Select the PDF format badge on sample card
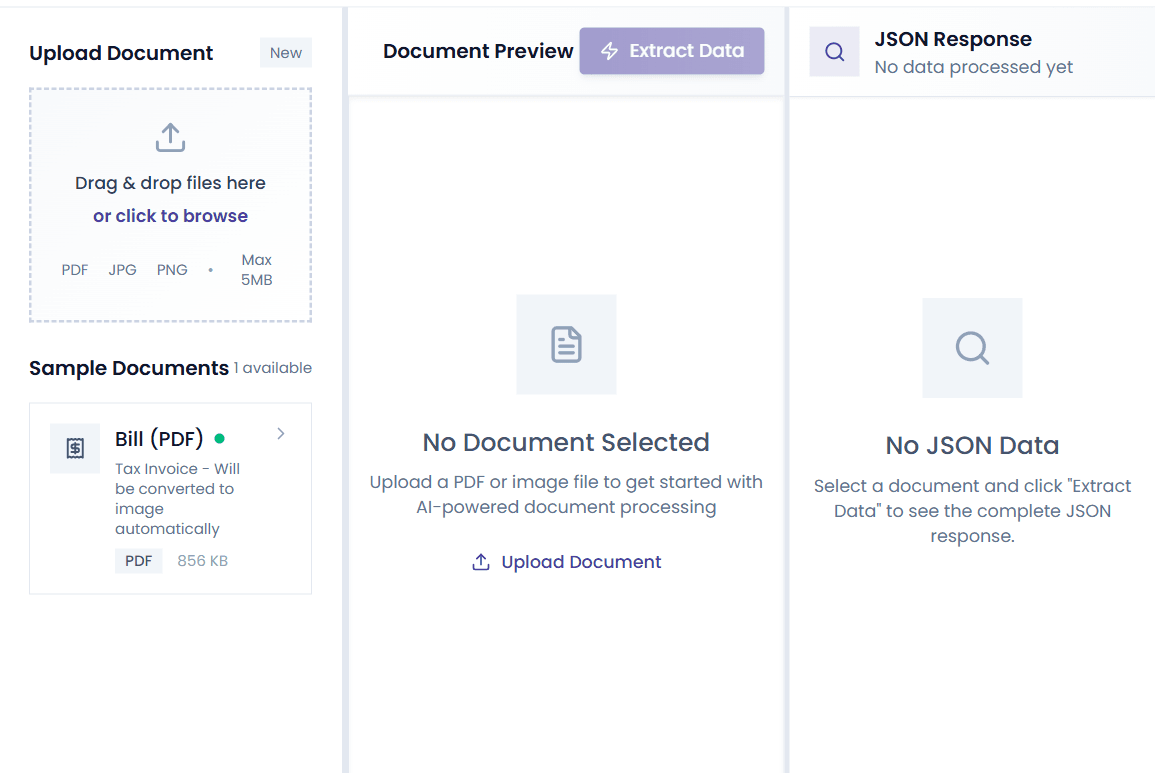The image size is (1155, 773). click(139, 561)
